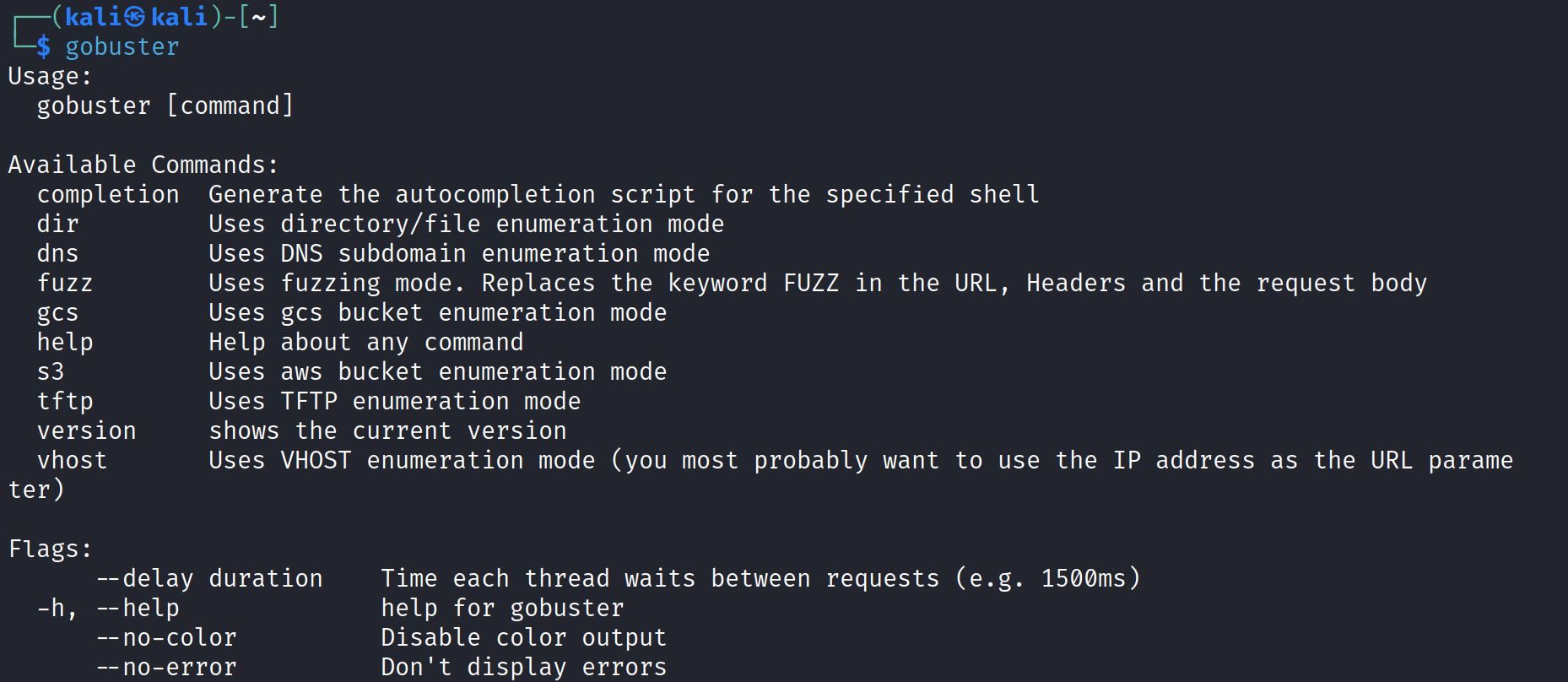
Task: Click the "--no-color" flag text
Action: pyautogui.click(x=166, y=637)
